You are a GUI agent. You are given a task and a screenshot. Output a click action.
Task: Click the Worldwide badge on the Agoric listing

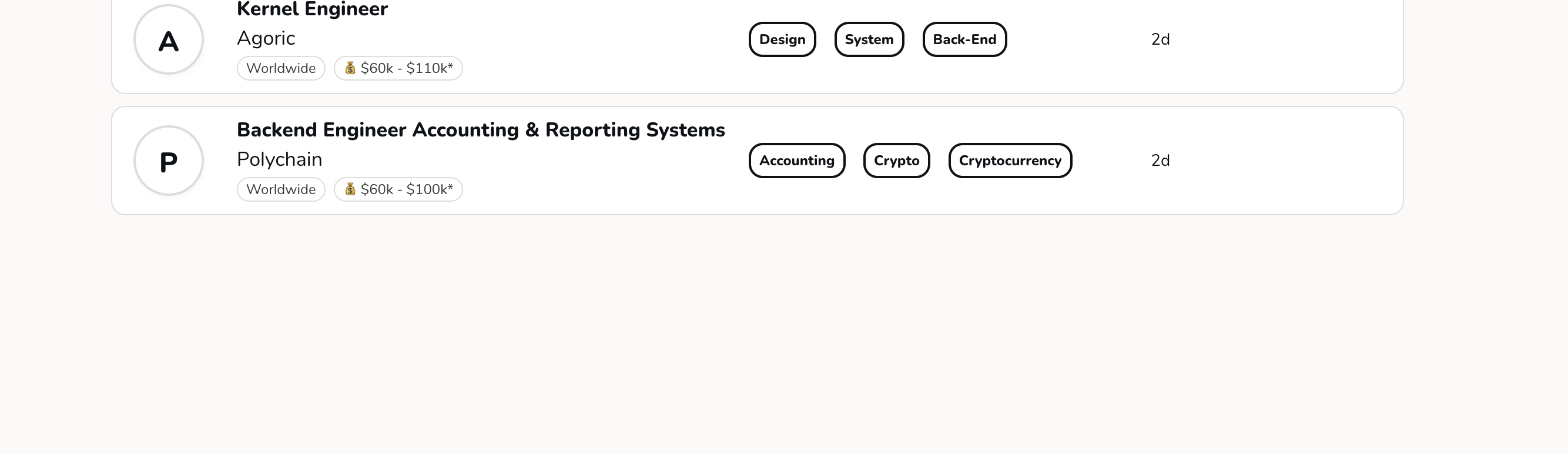(x=281, y=68)
